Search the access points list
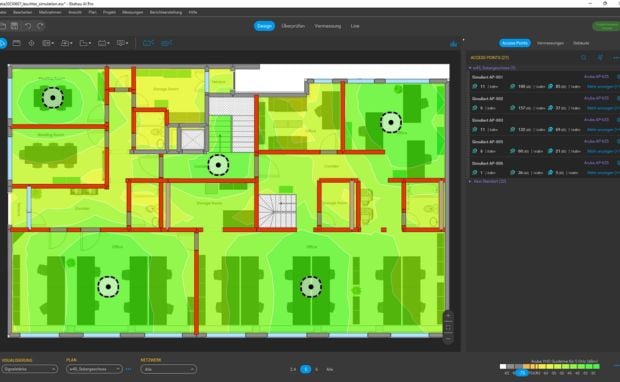 (x=584, y=58)
